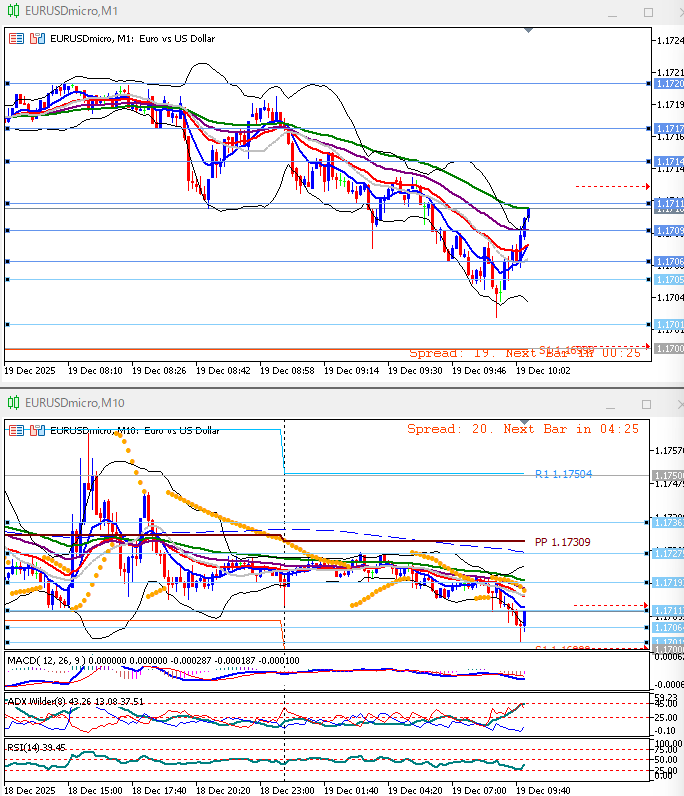This screenshot has width=684, height=796.
Task: Click the candlestick icon beside the M1 chart title
Action: coord(37,38)
